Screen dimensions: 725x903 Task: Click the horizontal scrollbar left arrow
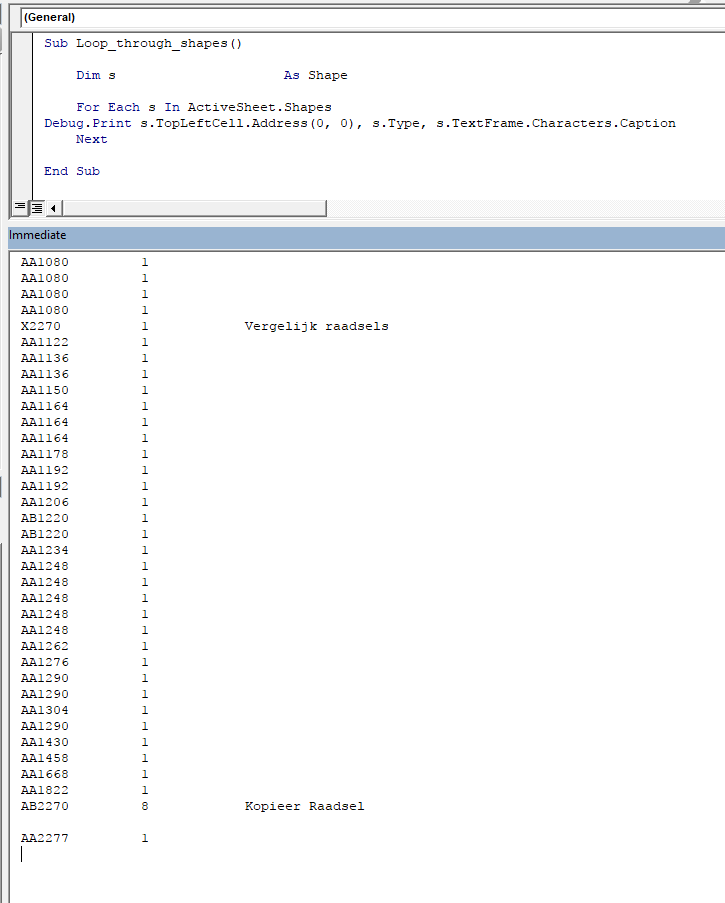pos(53,208)
